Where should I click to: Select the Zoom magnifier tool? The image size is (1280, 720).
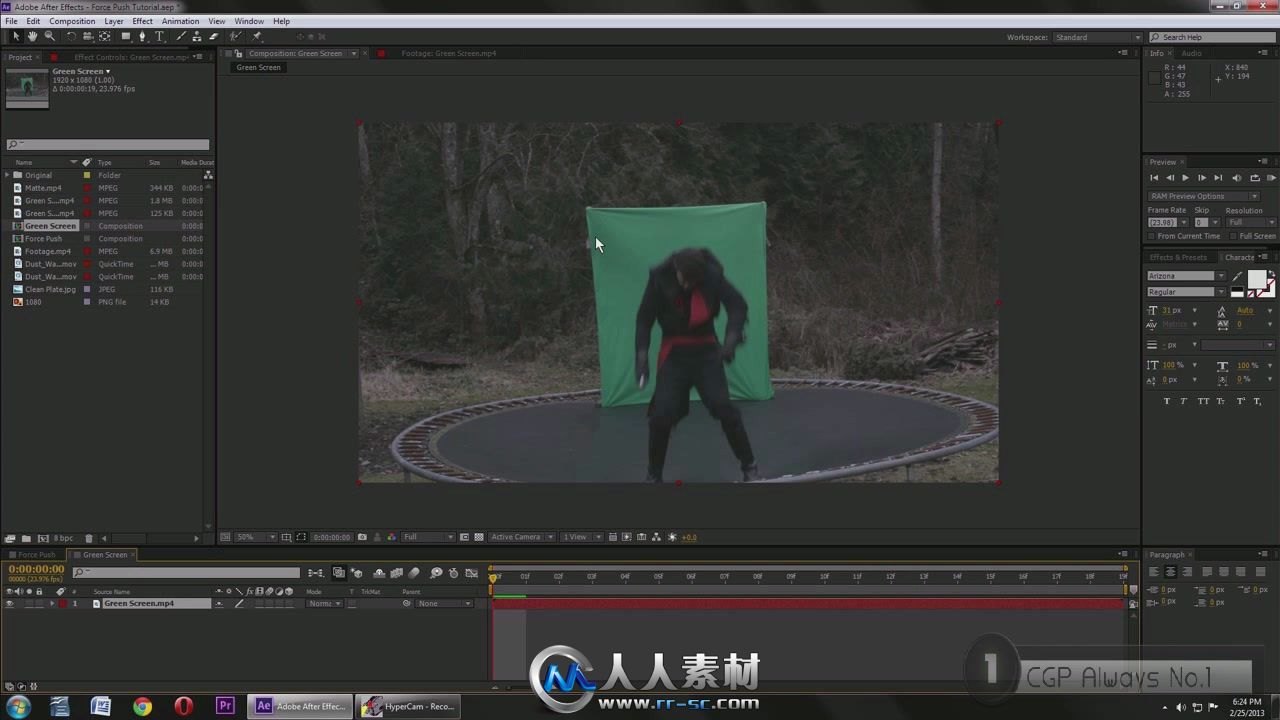point(49,36)
